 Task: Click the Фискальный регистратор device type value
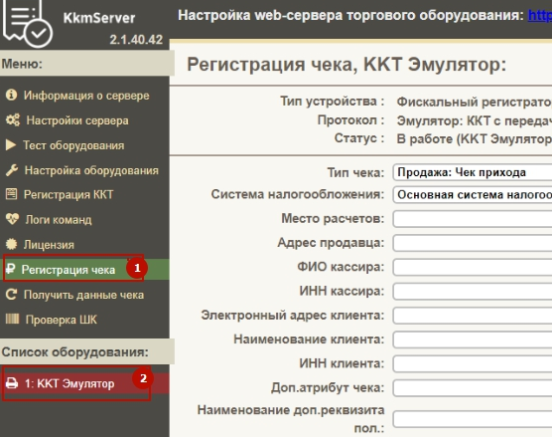[474, 102]
